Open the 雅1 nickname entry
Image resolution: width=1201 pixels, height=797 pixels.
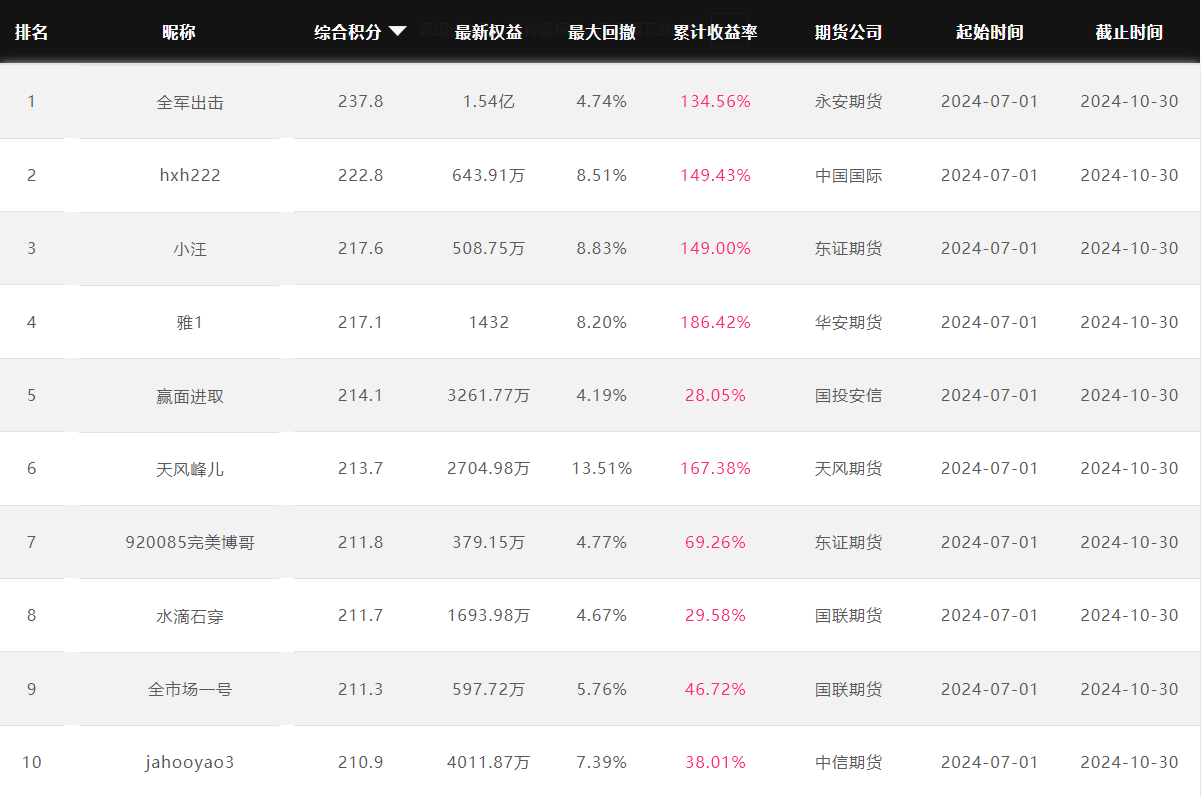pos(190,322)
